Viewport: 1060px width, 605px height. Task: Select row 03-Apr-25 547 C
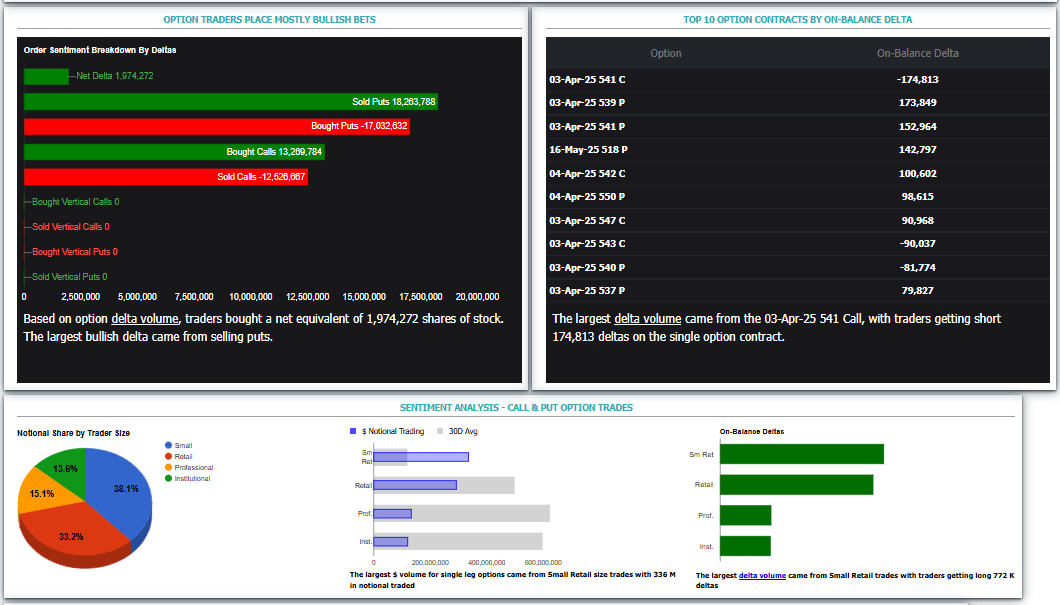(x=798, y=220)
